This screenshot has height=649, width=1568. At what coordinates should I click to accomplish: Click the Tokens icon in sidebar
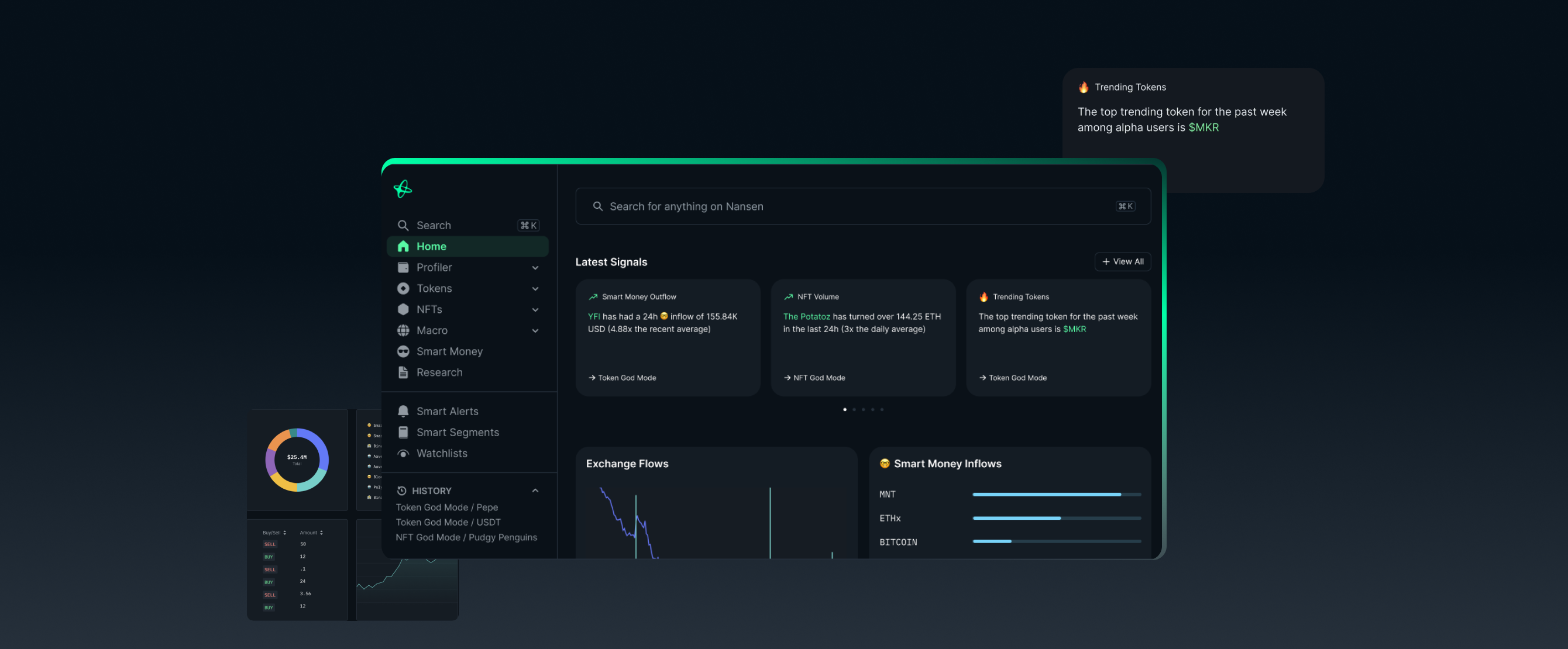(404, 288)
